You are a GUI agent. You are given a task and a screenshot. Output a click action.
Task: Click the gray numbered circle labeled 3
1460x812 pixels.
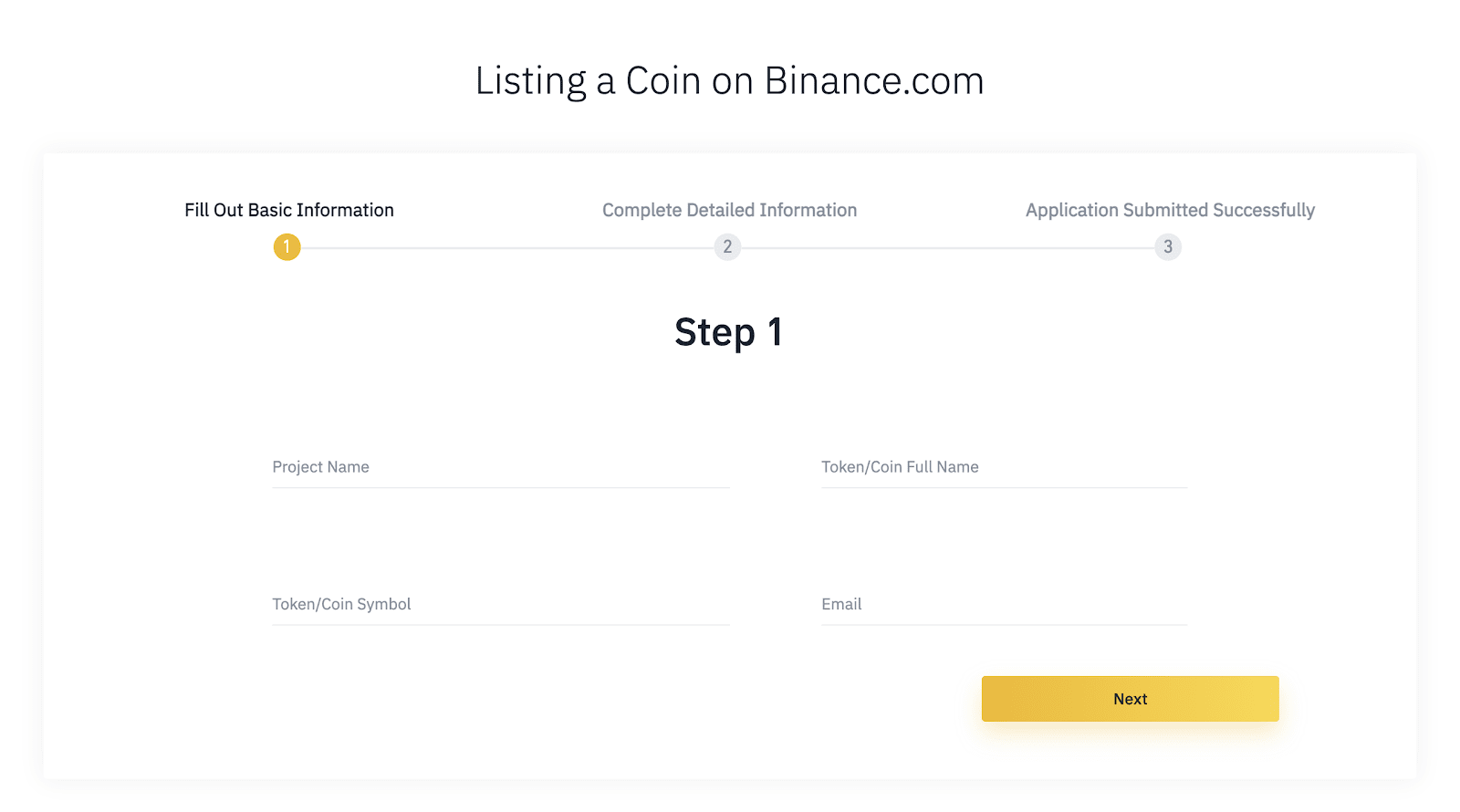coord(1168,246)
